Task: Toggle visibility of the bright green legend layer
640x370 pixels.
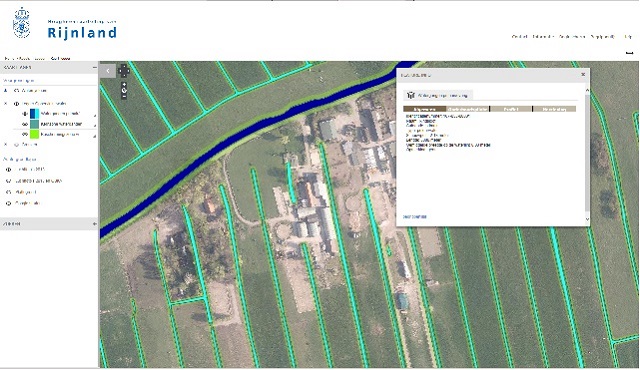Action: tap(25, 134)
